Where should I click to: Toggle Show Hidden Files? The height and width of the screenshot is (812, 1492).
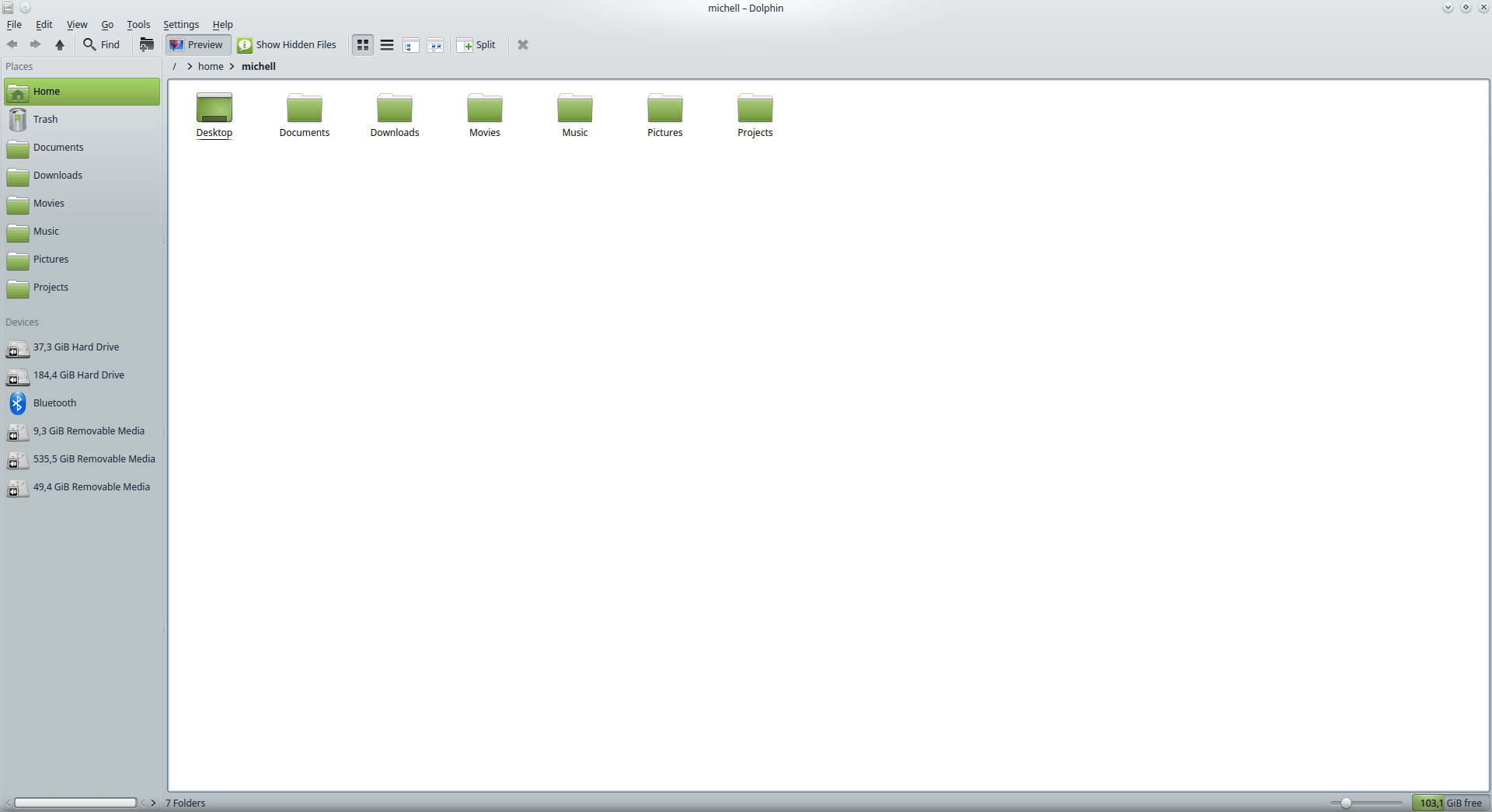(x=288, y=44)
